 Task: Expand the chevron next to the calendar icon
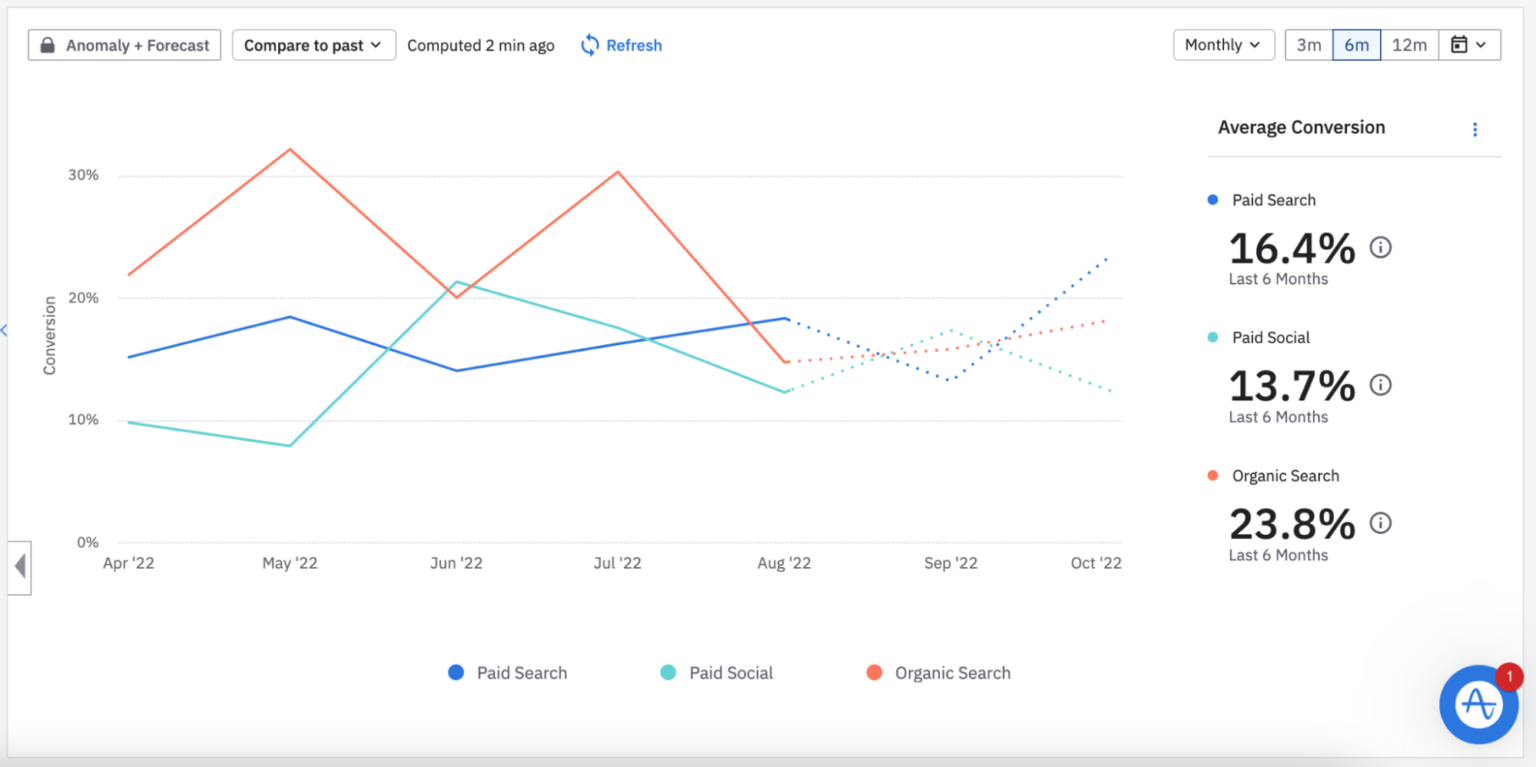[x=1482, y=44]
